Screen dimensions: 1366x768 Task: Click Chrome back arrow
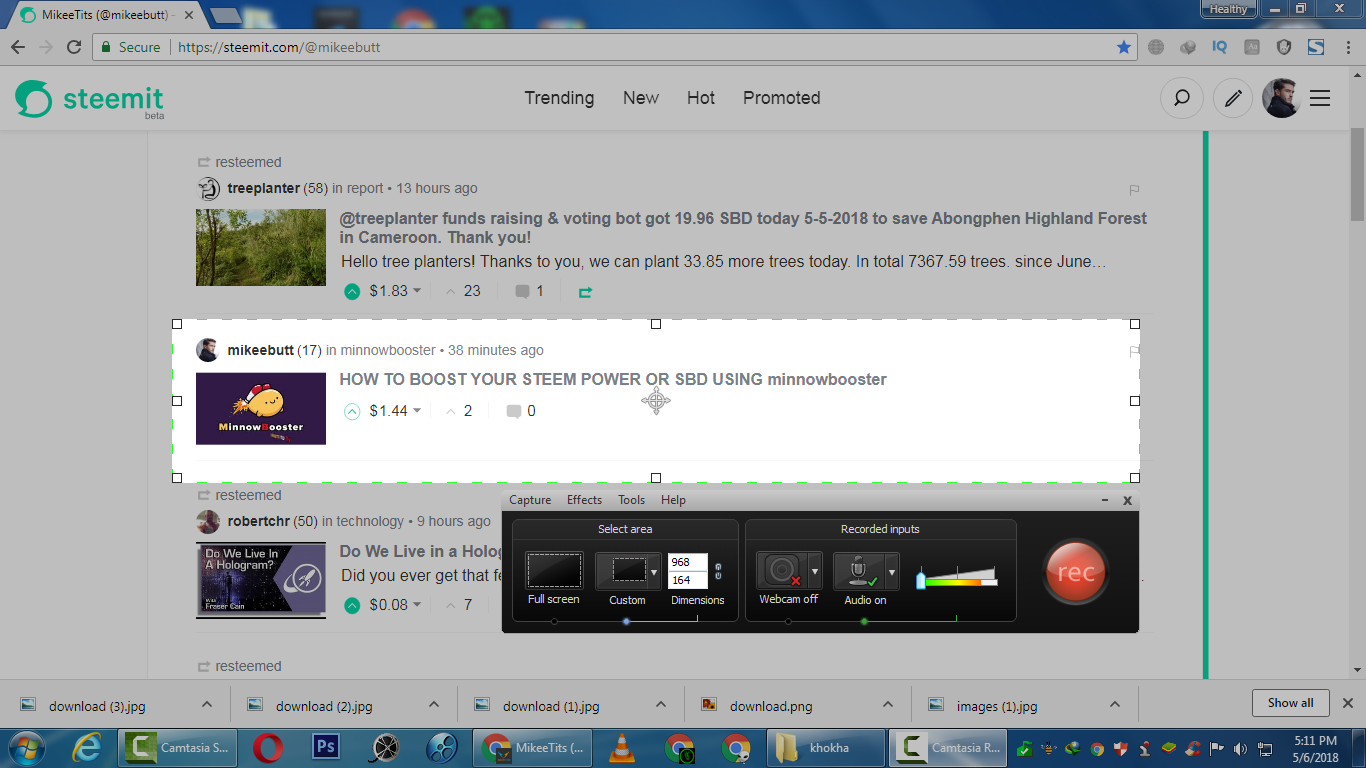[18, 47]
